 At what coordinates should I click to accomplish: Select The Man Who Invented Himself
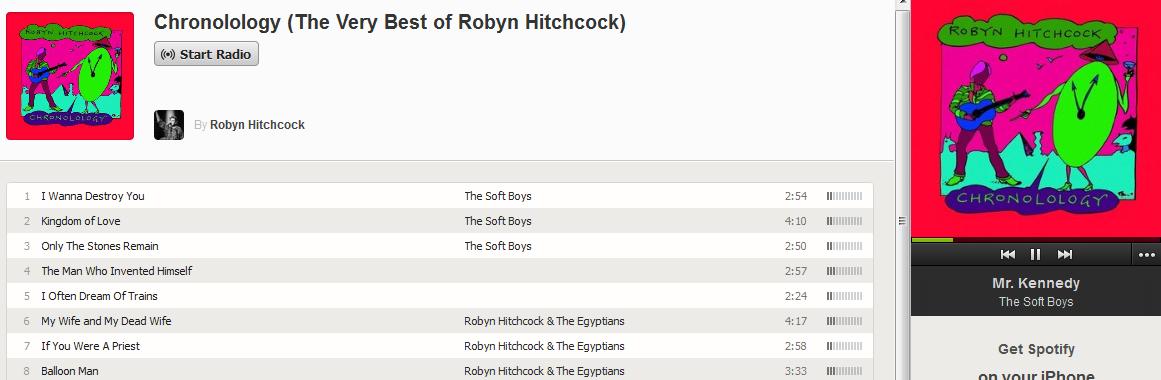pos(440,271)
